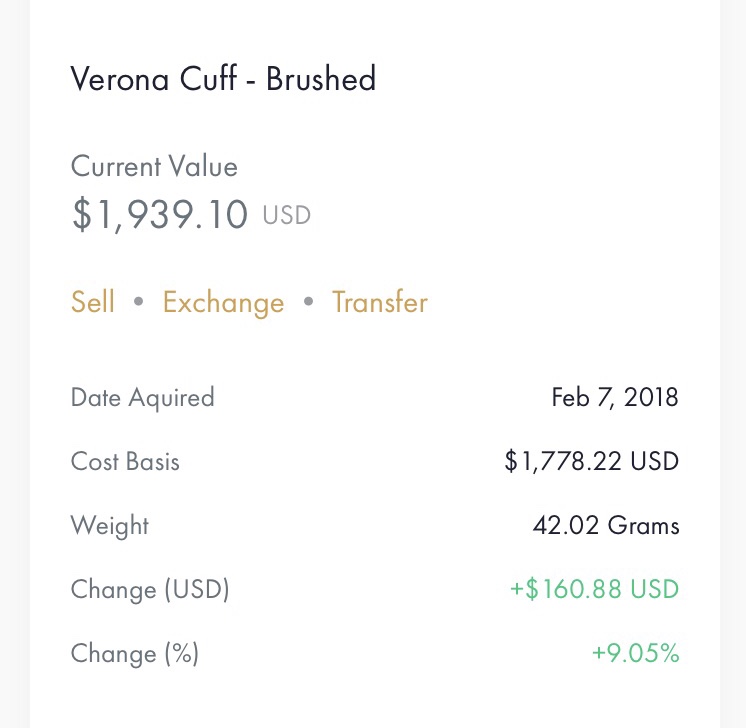Screen dimensions: 746x728
Task: Select the green +$160.88 USD value
Action: click(594, 590)
